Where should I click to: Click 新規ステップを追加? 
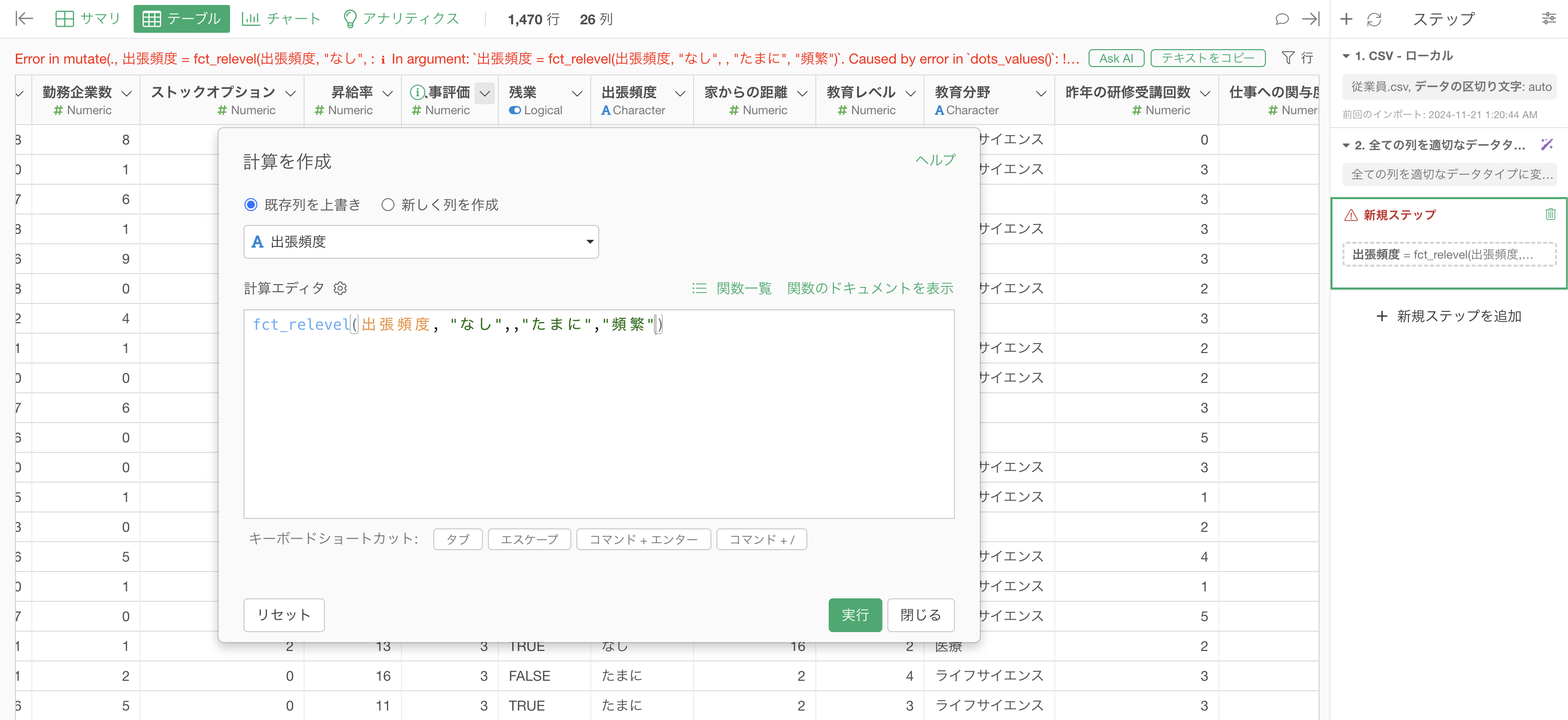click(x=1449, y=316)
